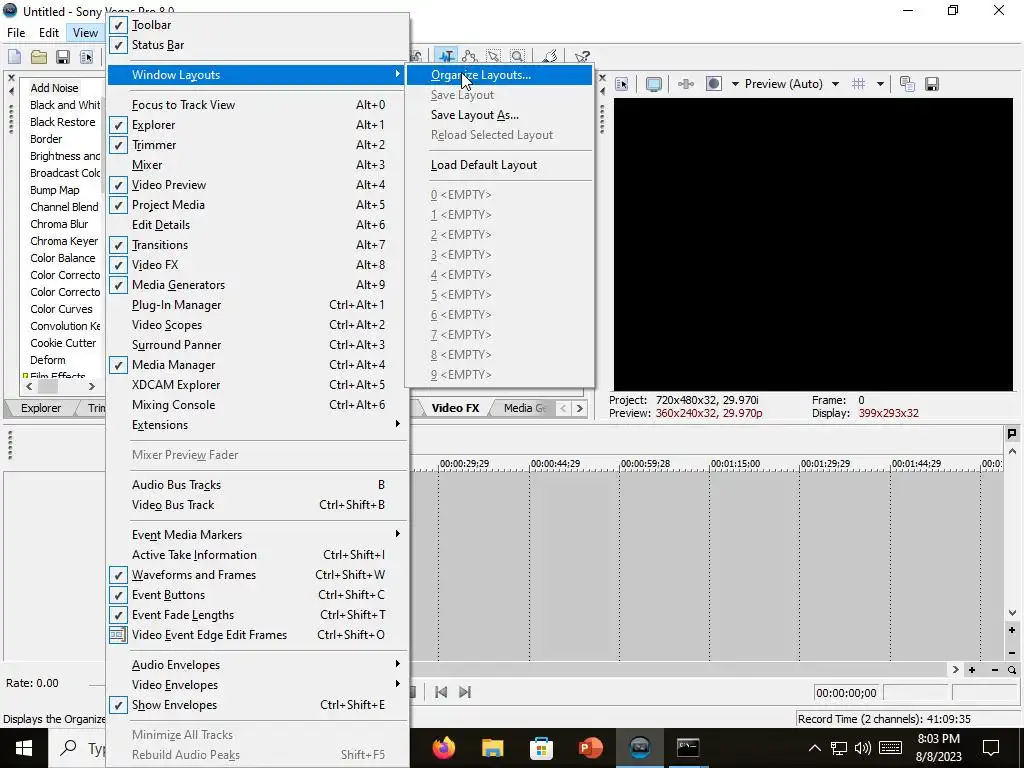Click timeline zoom in plus icon
1024x768 pixels.
(972, 670)
